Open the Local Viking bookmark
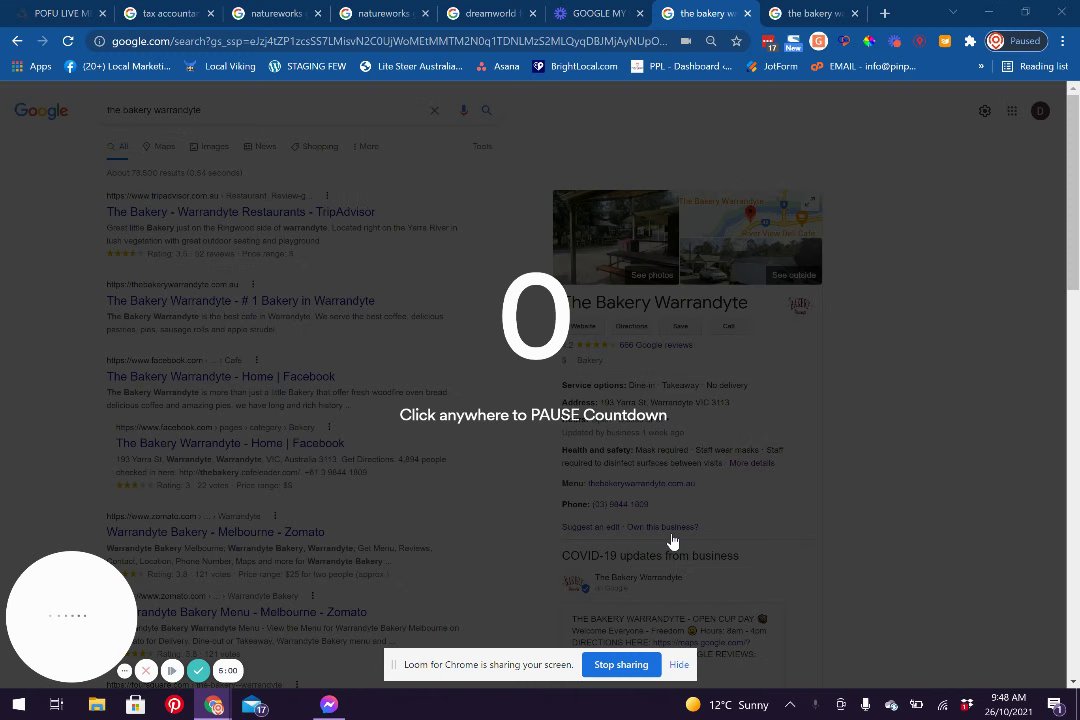This screenshot has width=1080, height=720. click(x=220, y=66)
